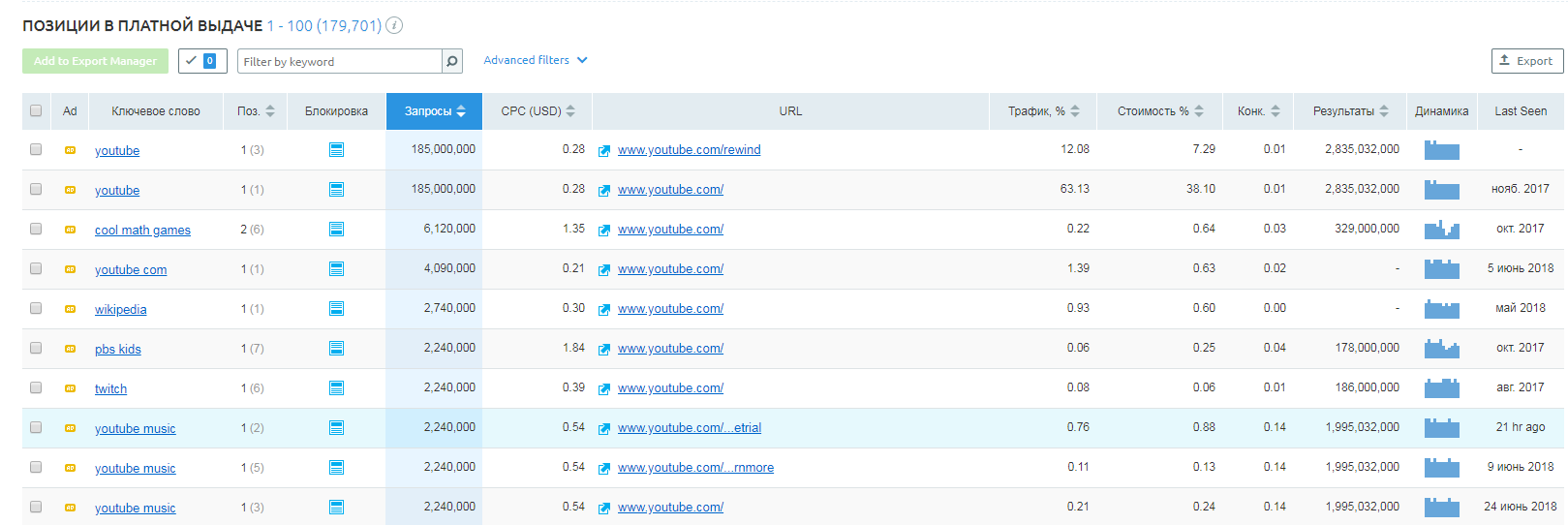Click the search magnifier in keyword filter
Viewport: 1568px width, 525px height.
[452, 61]
